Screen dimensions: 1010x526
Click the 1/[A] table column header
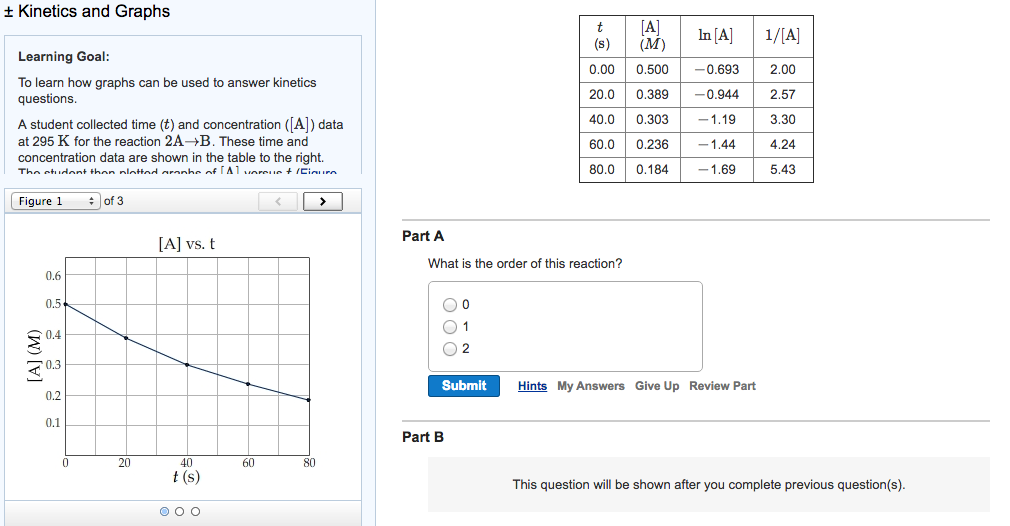783,35
